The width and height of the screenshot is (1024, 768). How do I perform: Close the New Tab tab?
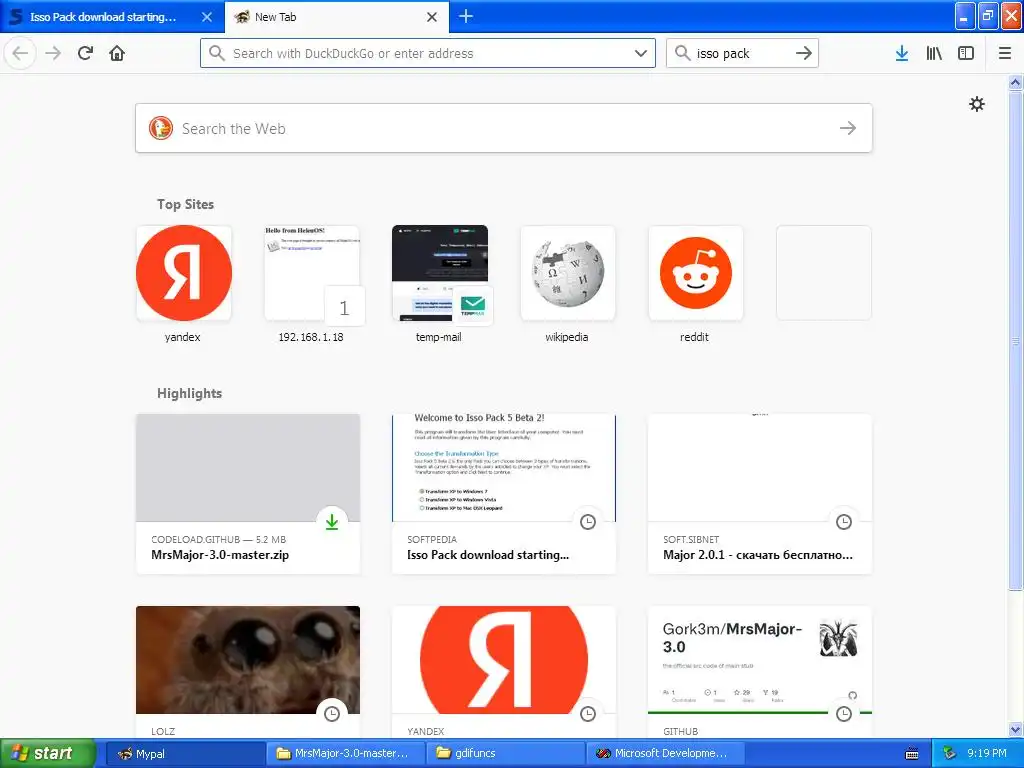pyautogui.click(x=432, y=17)
